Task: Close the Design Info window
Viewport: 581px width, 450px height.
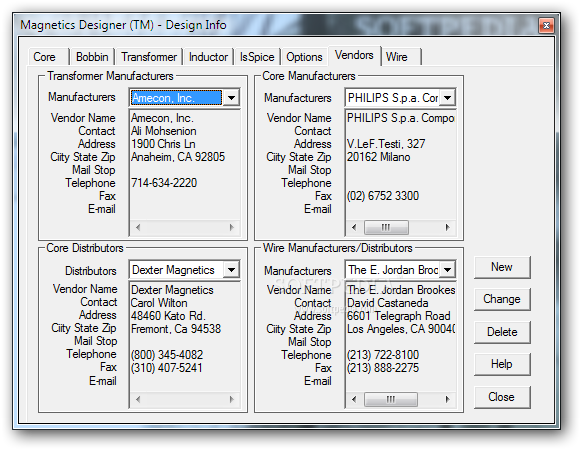Action: pyautogui.click(x=546, y=25)
